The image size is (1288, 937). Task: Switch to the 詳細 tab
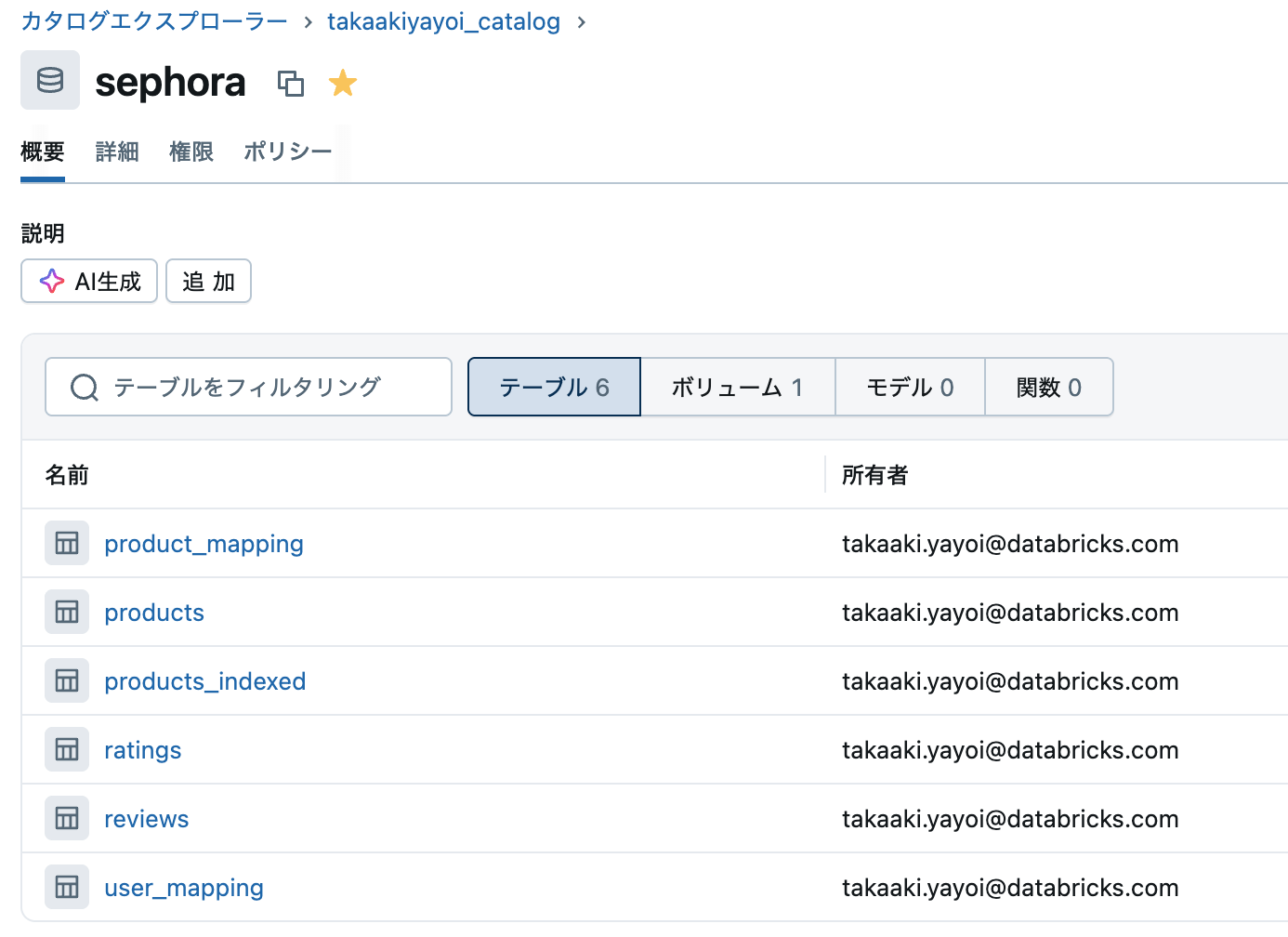tap(117, 152)
